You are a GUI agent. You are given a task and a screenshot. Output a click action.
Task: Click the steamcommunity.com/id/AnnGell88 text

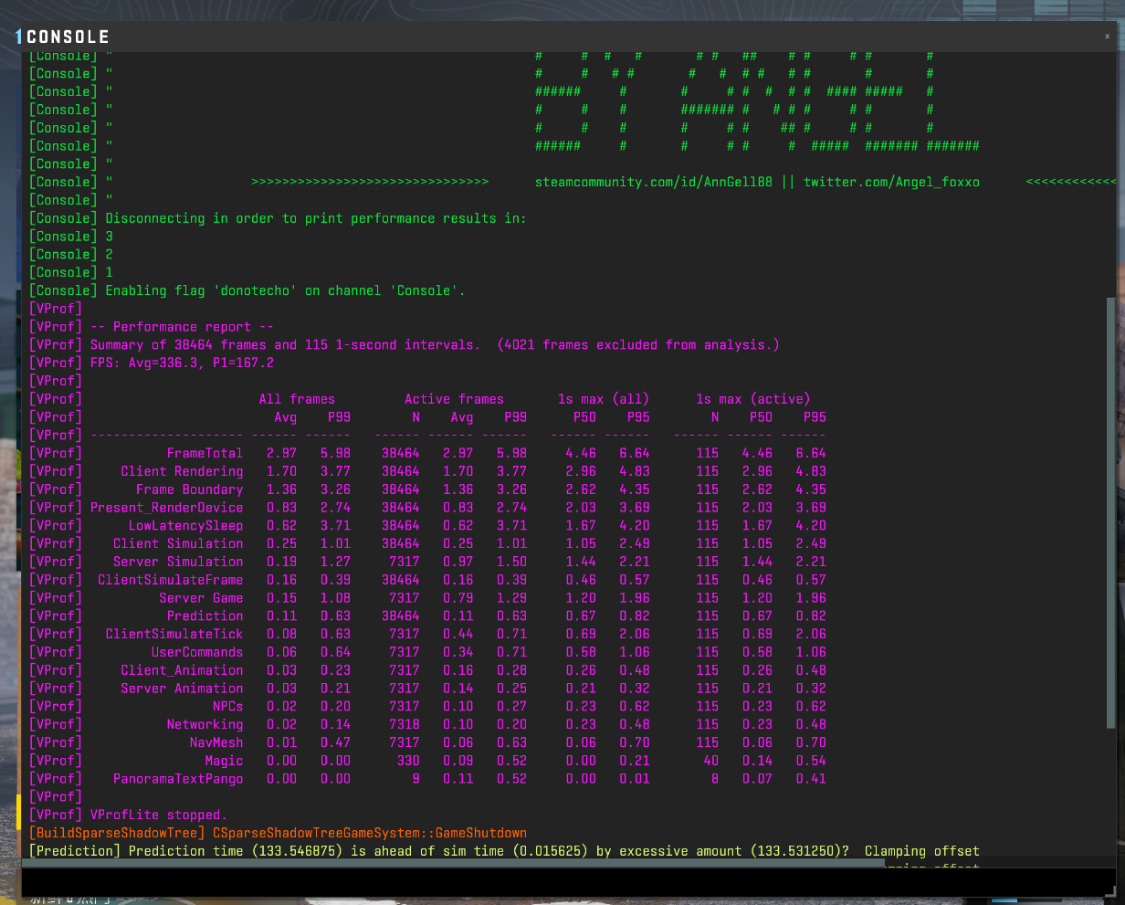click(654, 182)
